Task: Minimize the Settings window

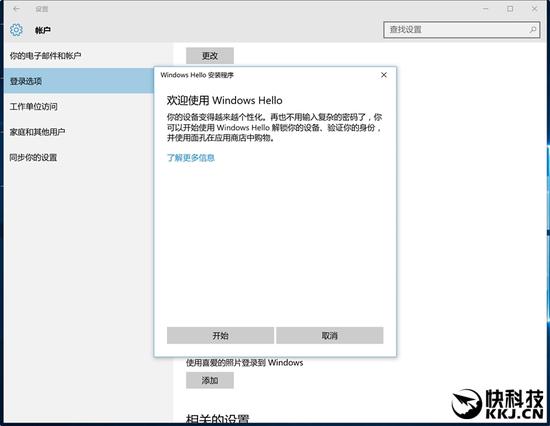Action: tap(486, 9)
